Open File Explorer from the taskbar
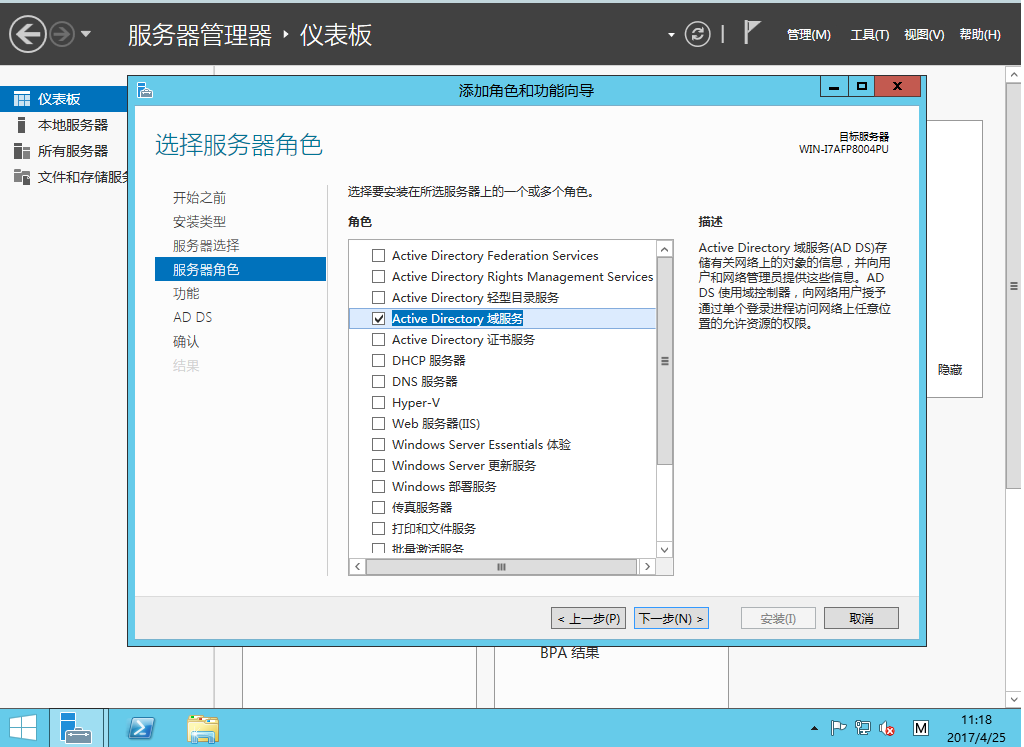1024x747 pixels. pos(202,727)
